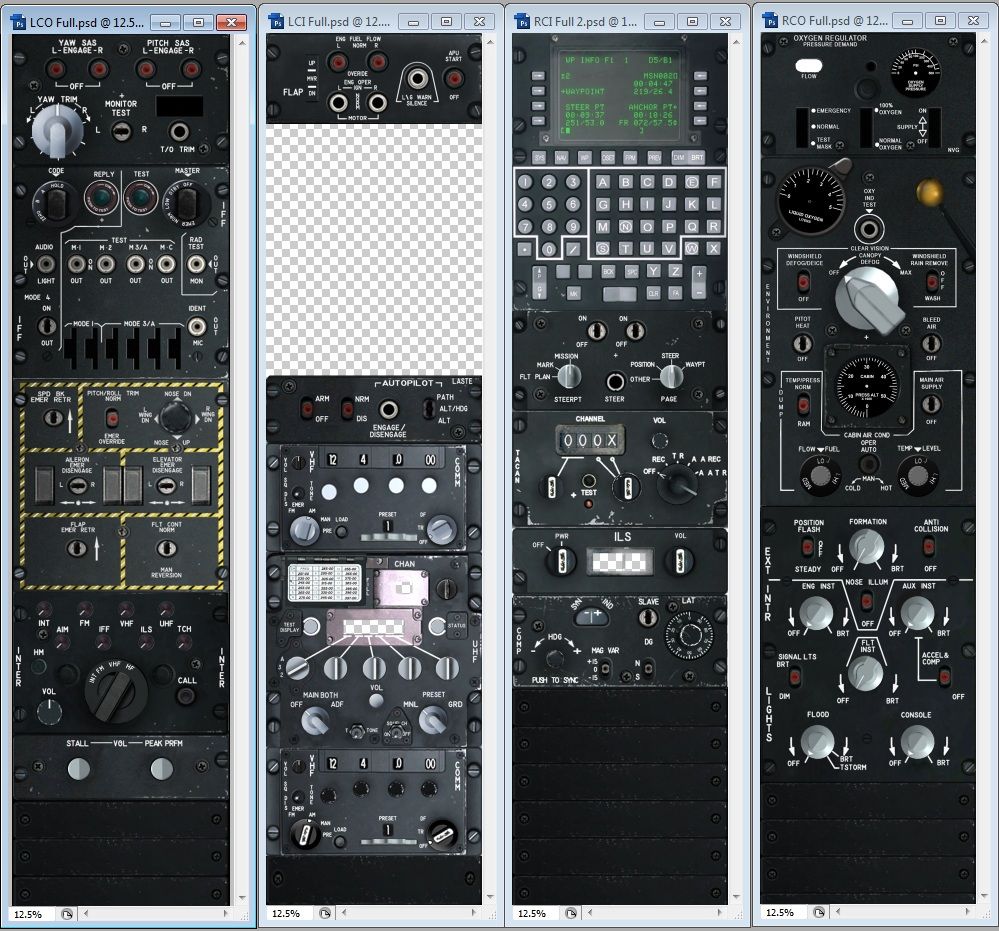999x931 pixels.
Task: Click the Photoshop icon in LCO Full.psd title bar
Action: (x=17, y=21)
